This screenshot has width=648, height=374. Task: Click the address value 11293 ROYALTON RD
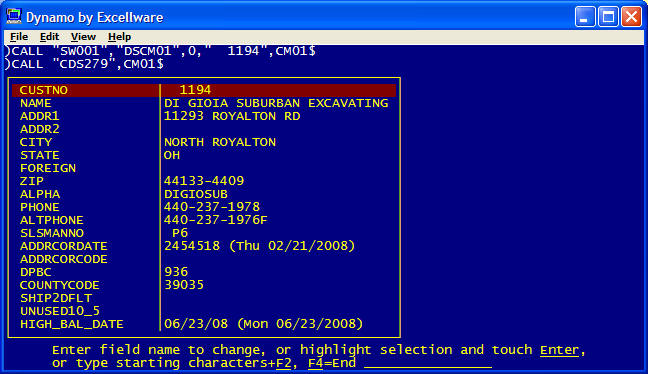pos(232,116)
